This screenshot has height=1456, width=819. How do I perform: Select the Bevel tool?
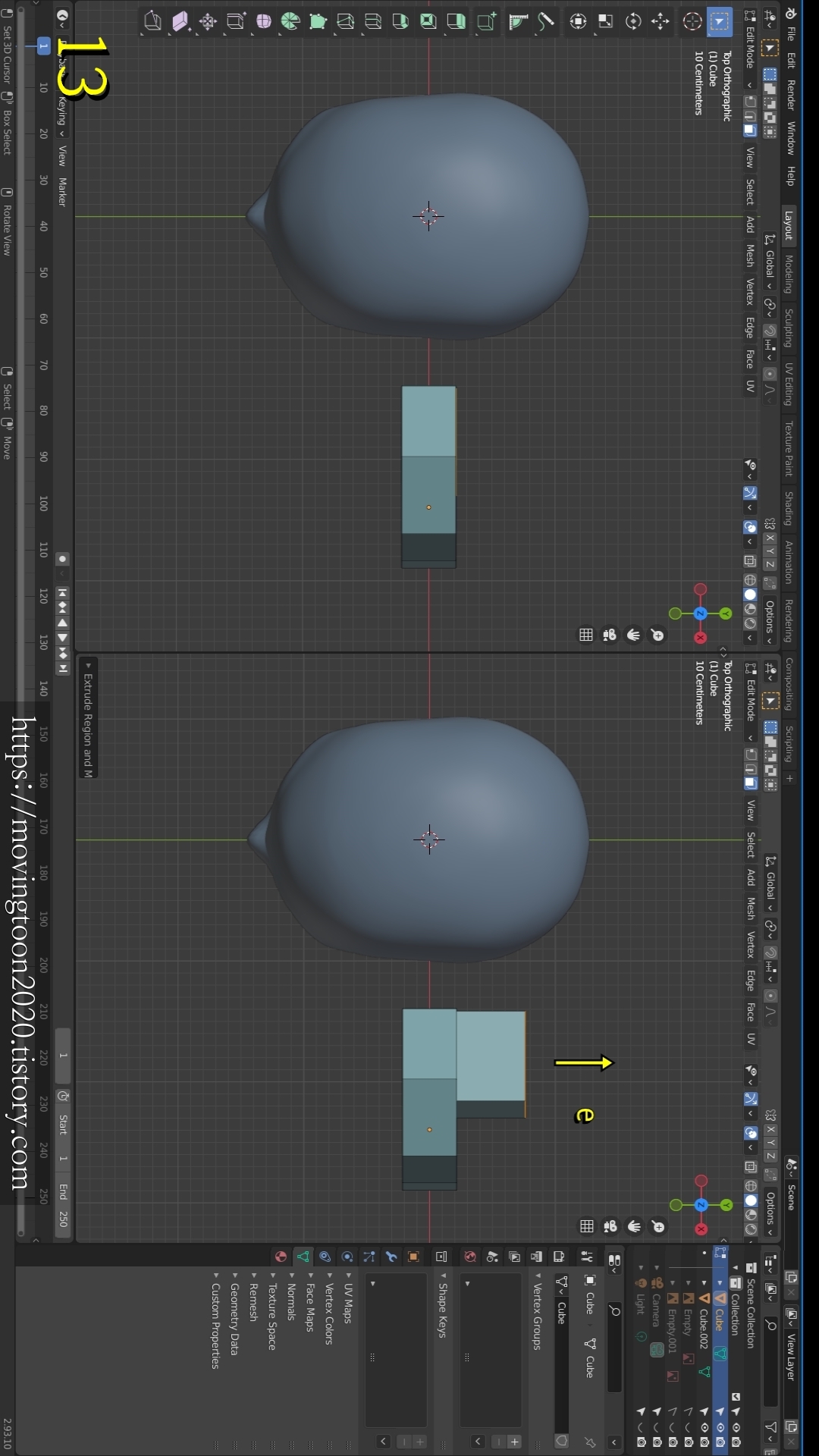tap(400, 22)
